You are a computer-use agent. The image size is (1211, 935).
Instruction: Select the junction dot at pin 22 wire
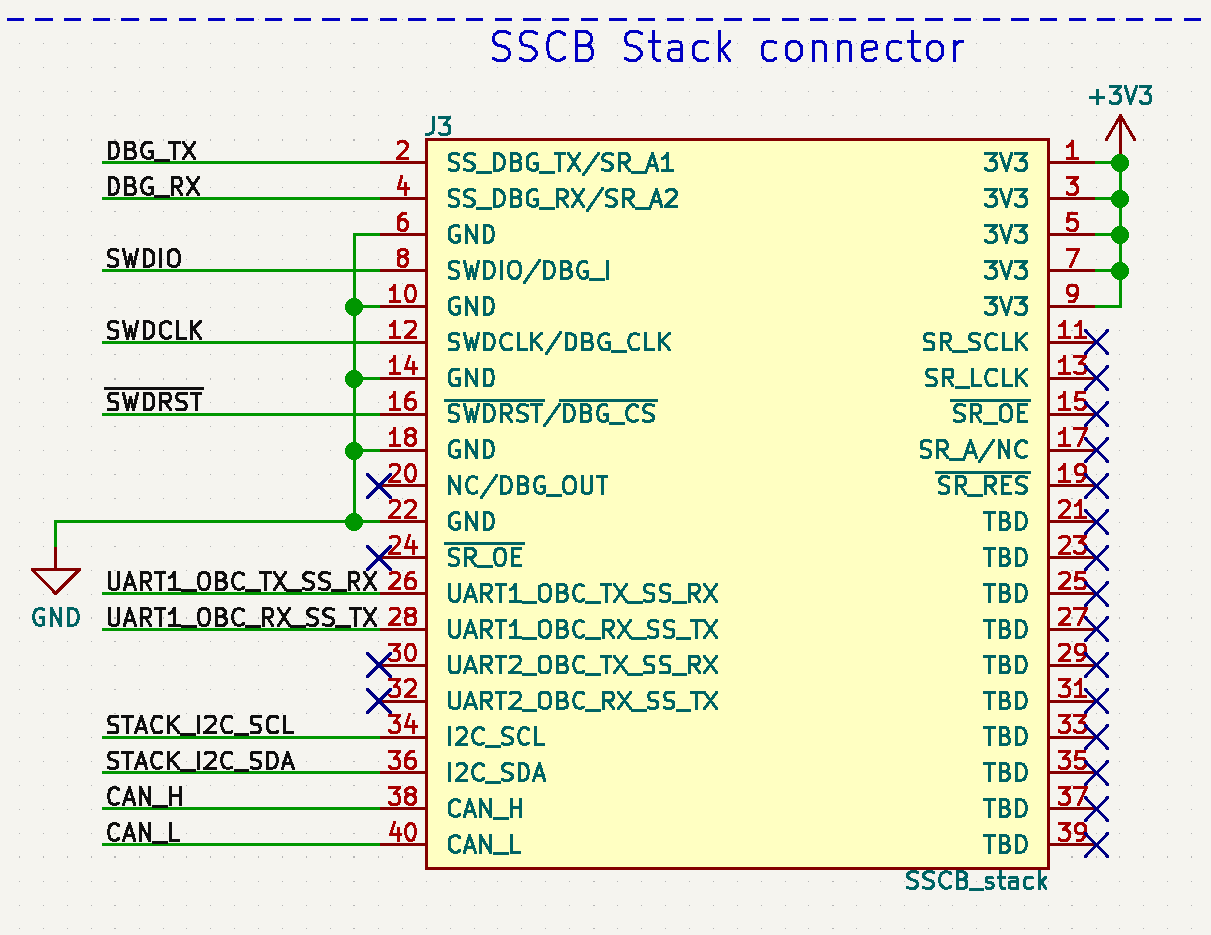pos(353,522)
